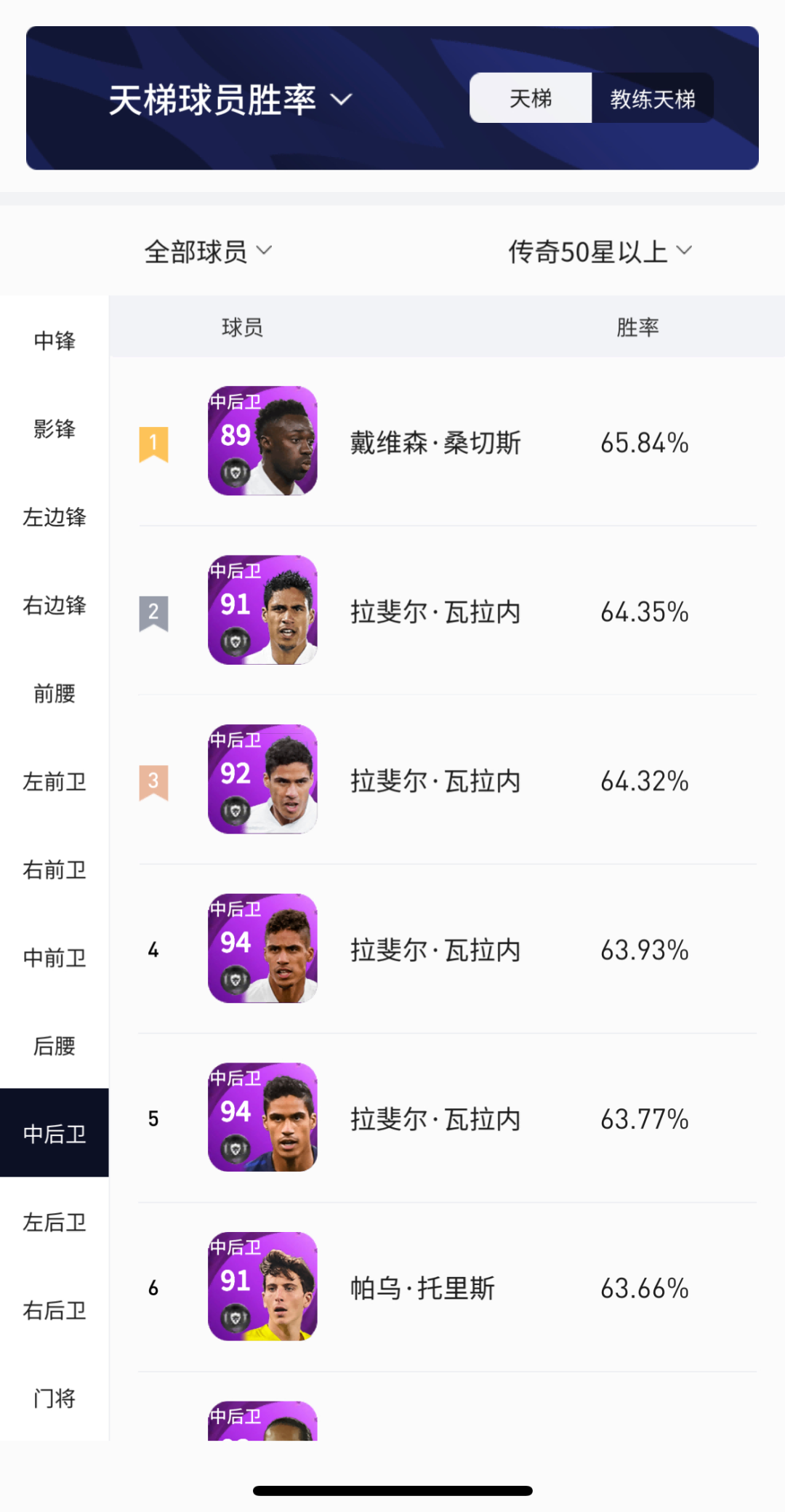Tap the silver rank 2 ribbon badge
Viewport: 785px width, 1512px height.
point(153,613)
